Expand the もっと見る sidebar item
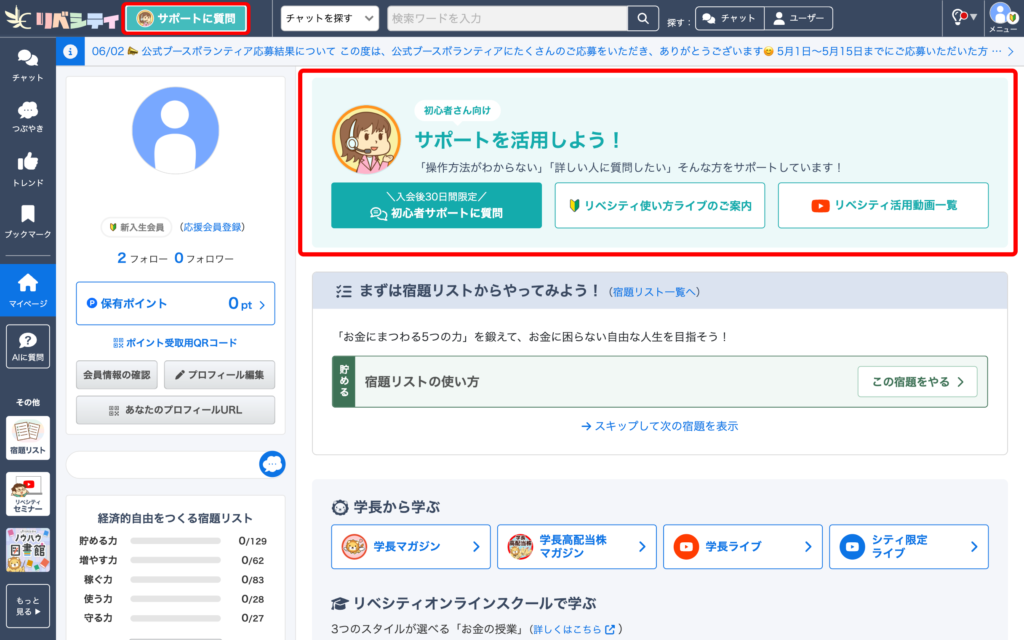The image size is (1024, 640). pos(27,605)
